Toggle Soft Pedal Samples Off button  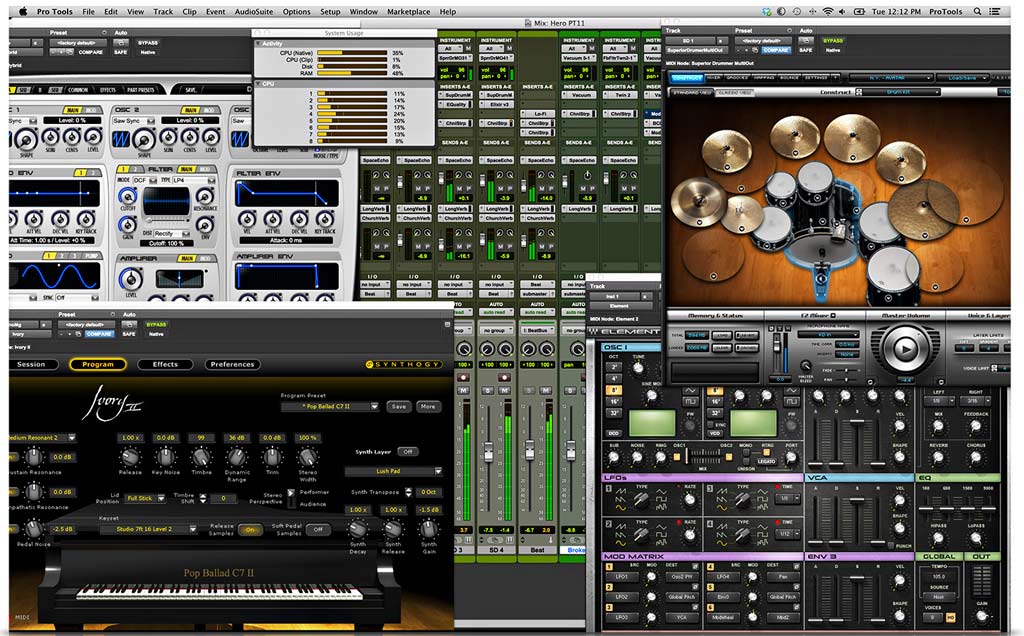click(317, 529)
